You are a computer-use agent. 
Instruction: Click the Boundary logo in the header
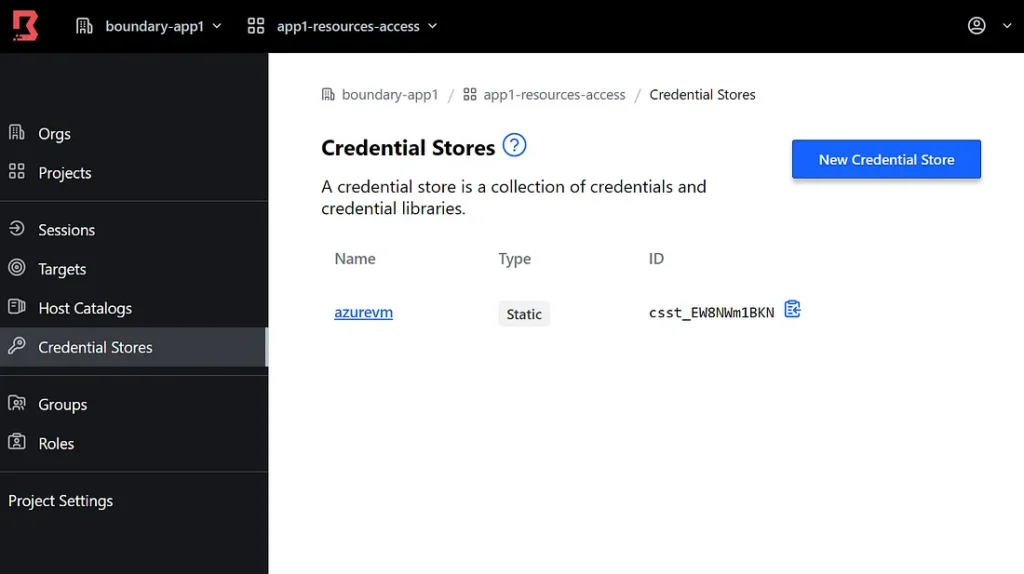pos(25,26)
